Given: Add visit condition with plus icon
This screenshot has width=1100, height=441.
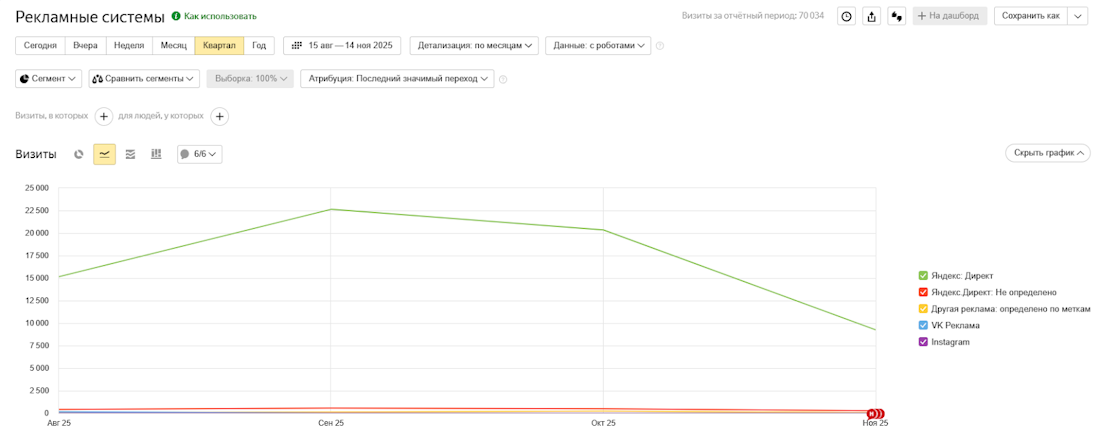Looking at the screenshot, I should click(x=104, y=116).
